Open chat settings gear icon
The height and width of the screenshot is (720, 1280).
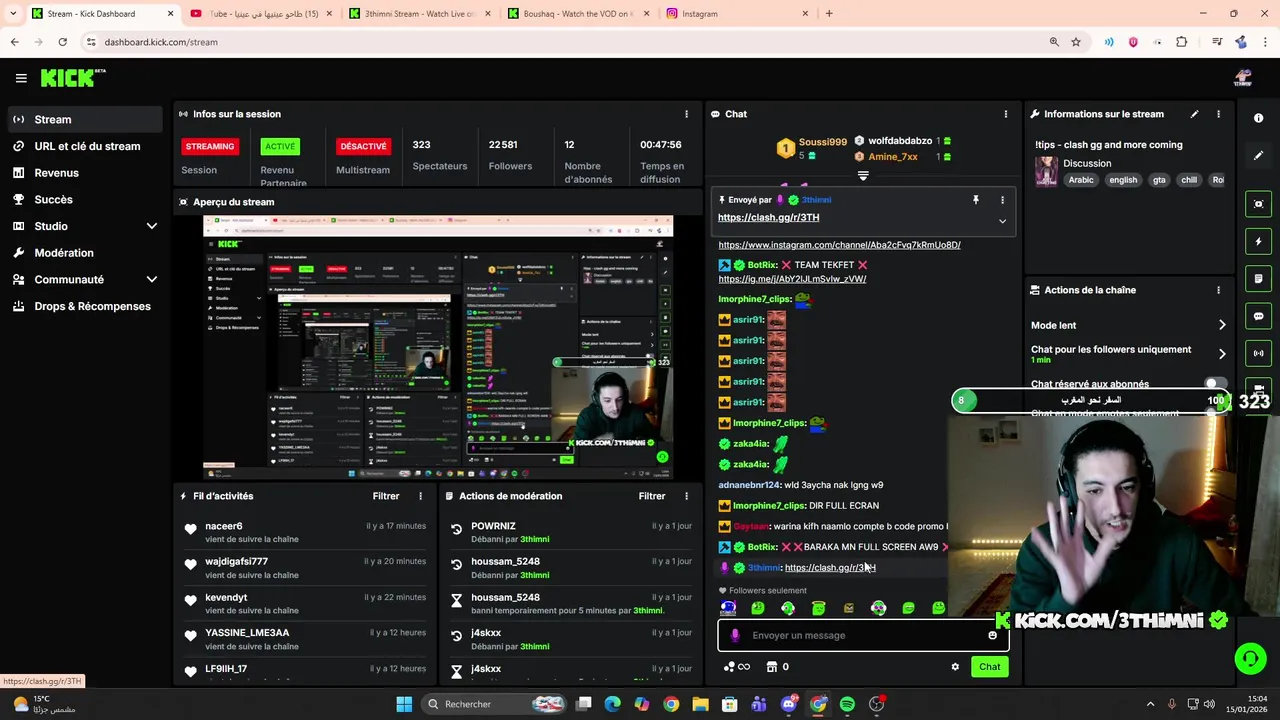click(955, 667)
